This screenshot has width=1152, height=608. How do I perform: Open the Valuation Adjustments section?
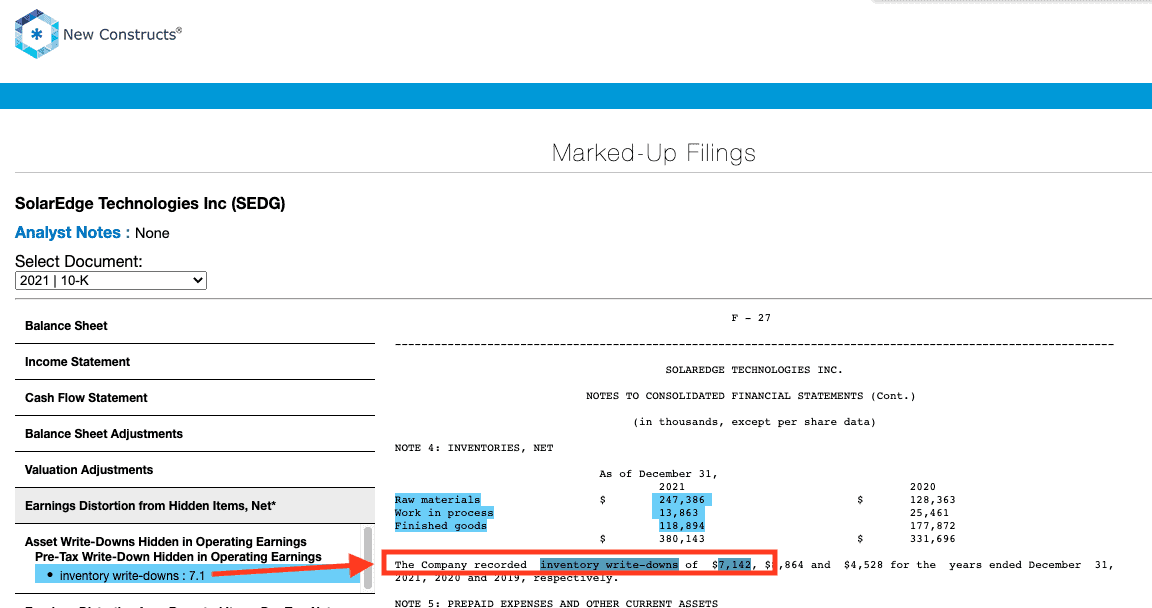(195, 470)
